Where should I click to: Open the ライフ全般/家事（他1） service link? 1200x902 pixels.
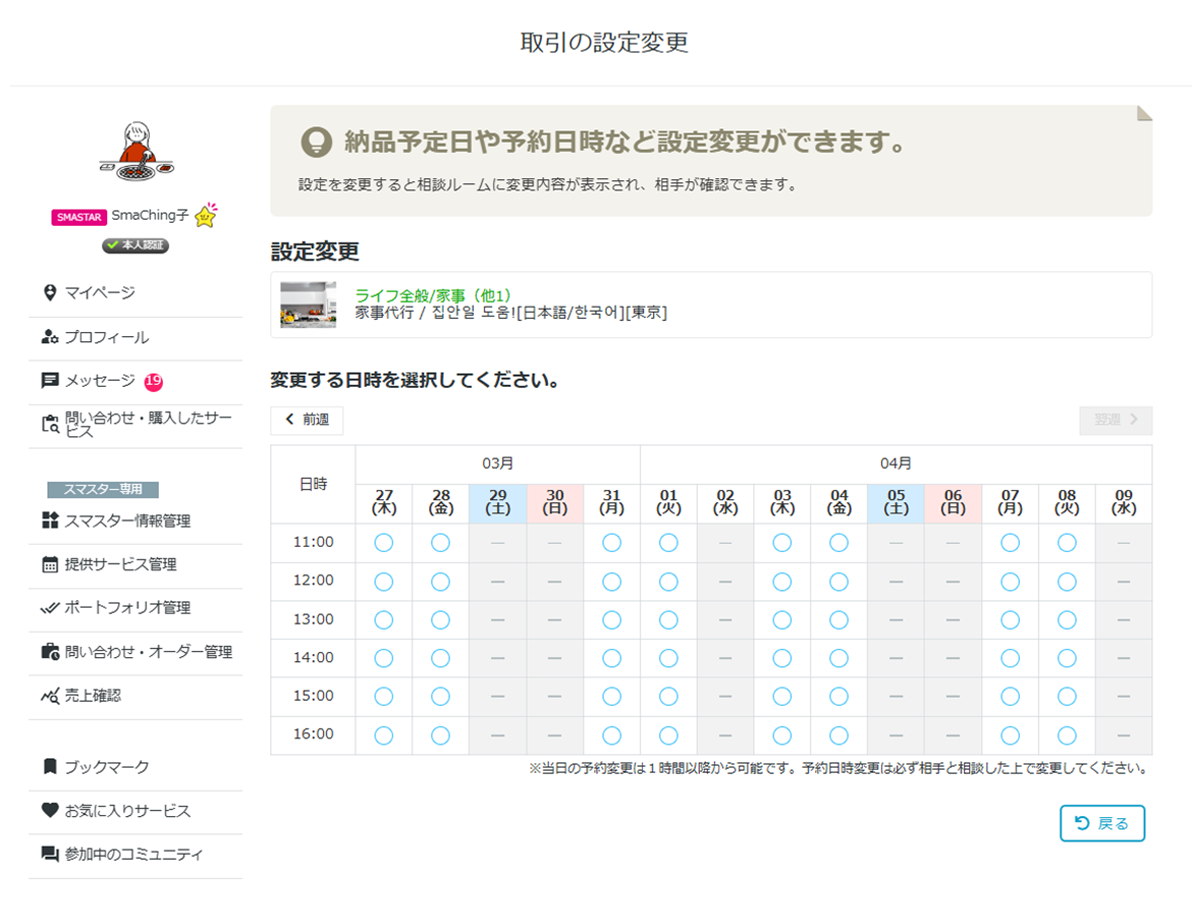[x=433, y=295]
